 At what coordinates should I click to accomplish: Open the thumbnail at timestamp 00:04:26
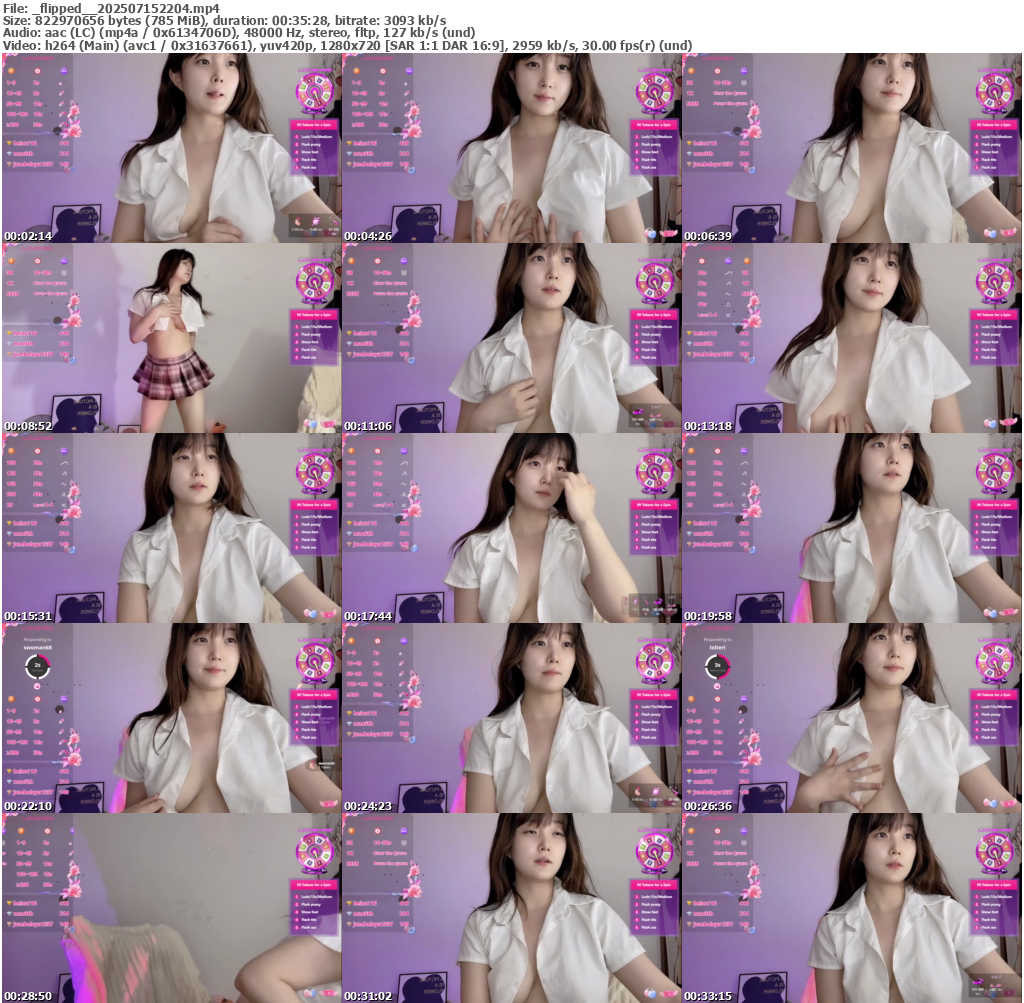pos(511,147)
